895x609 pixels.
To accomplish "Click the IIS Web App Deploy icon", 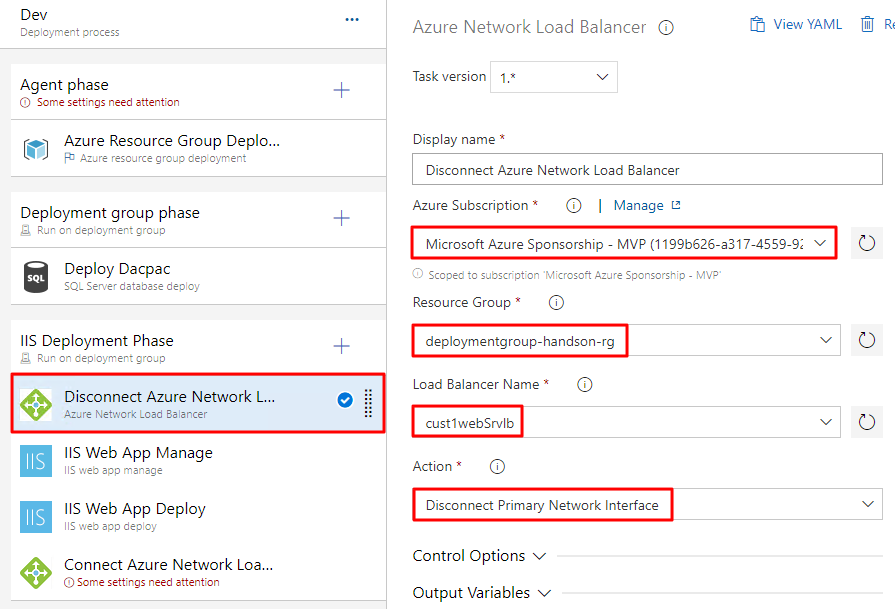I will (x=36, y=517).
